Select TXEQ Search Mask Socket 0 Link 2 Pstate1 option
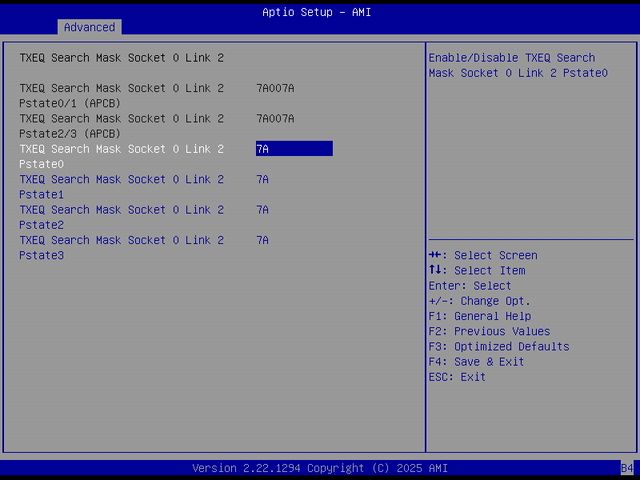 [x=122, y=187]
